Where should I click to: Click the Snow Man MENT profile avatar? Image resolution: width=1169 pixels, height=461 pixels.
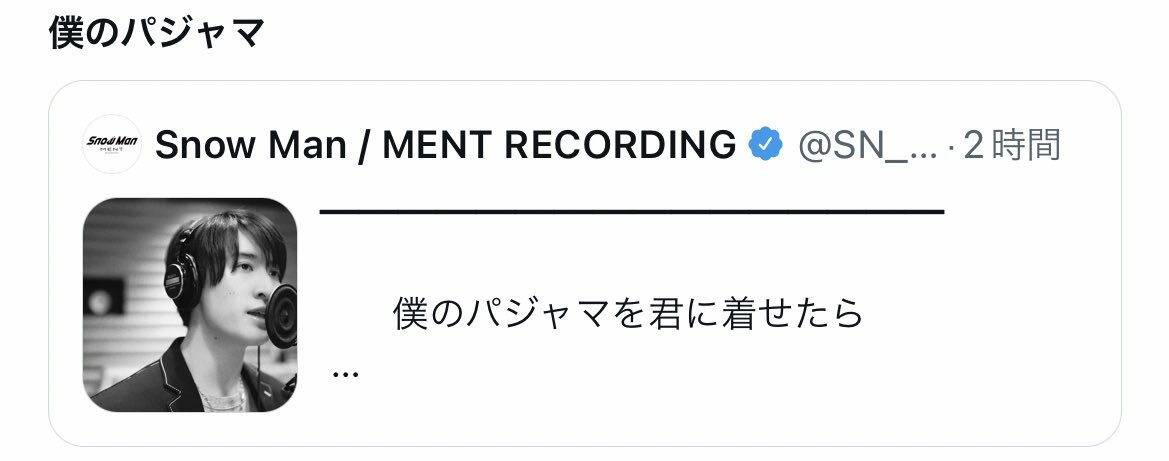coord(112,144)
